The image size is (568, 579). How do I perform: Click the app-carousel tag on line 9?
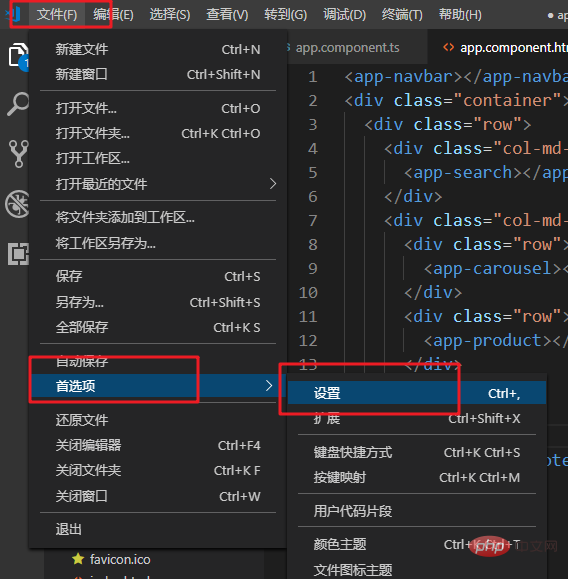[492, 268]
